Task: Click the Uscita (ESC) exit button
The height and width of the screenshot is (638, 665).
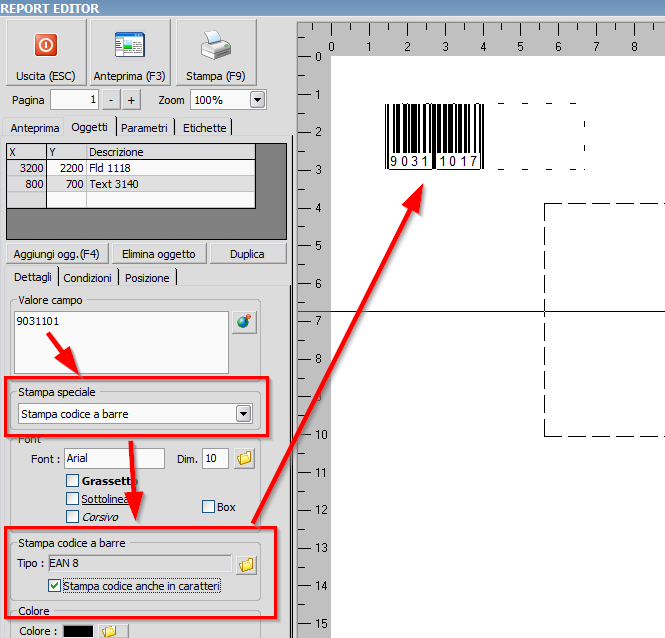Action: coord(46,52)
